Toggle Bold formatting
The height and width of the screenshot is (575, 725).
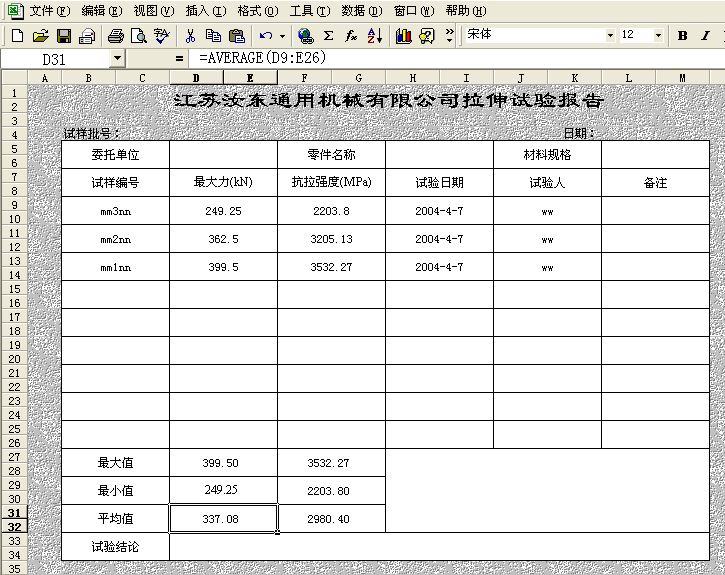pyautogui.click(x=682, y=36)
